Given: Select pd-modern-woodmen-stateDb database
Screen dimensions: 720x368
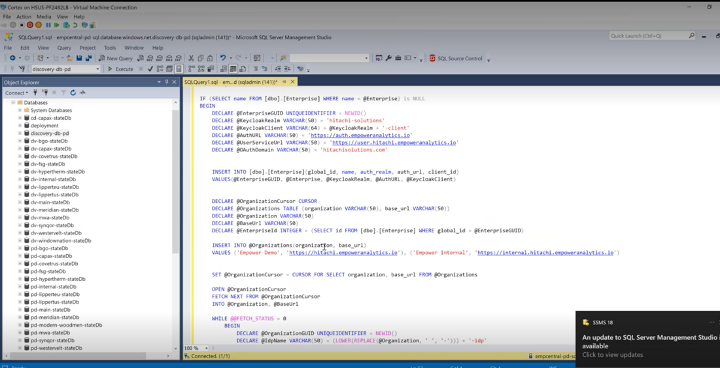Looking at the screenshot, I should (x=66, y=325).
